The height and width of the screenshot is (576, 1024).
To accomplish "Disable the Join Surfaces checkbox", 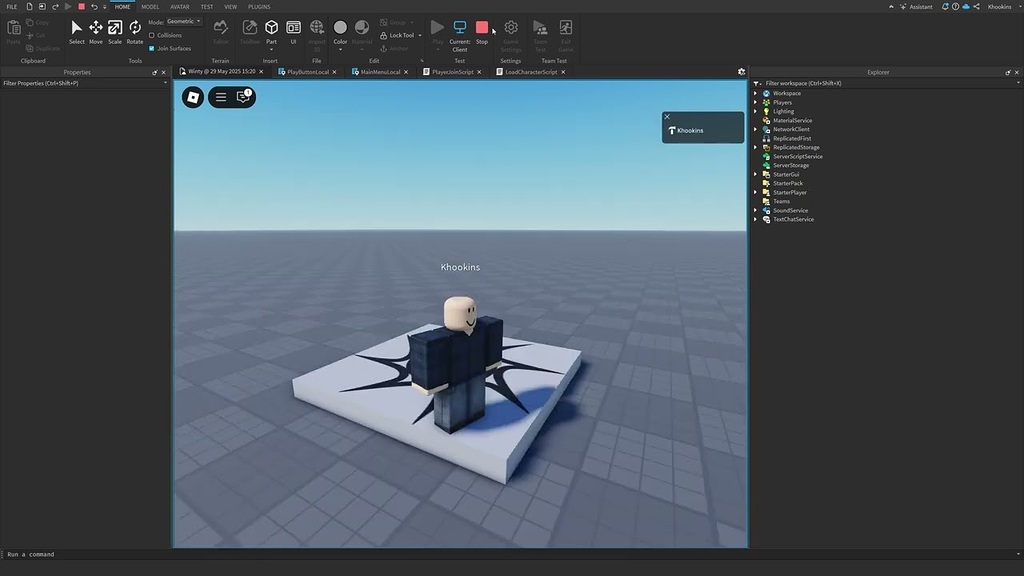I will (x=152, y=48).
